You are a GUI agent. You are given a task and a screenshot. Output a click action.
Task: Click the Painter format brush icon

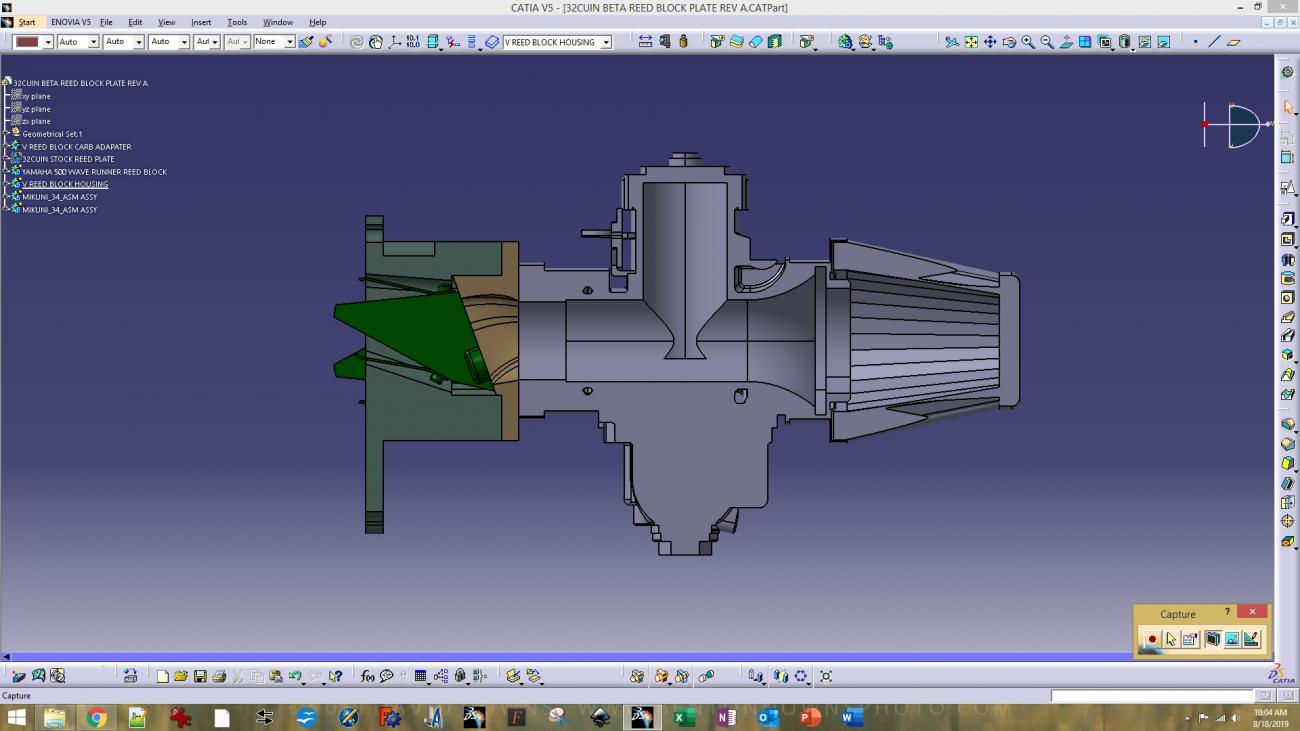[306, 42]
